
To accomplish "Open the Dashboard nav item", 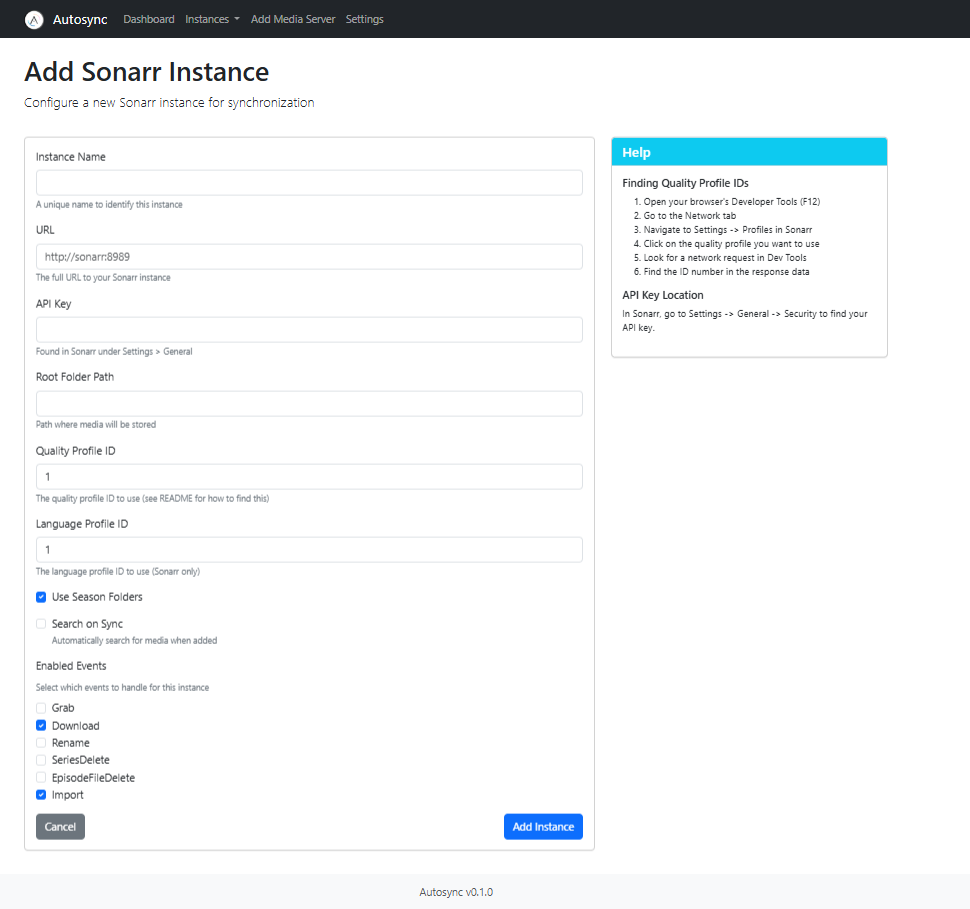I will (x=148, y=19).
